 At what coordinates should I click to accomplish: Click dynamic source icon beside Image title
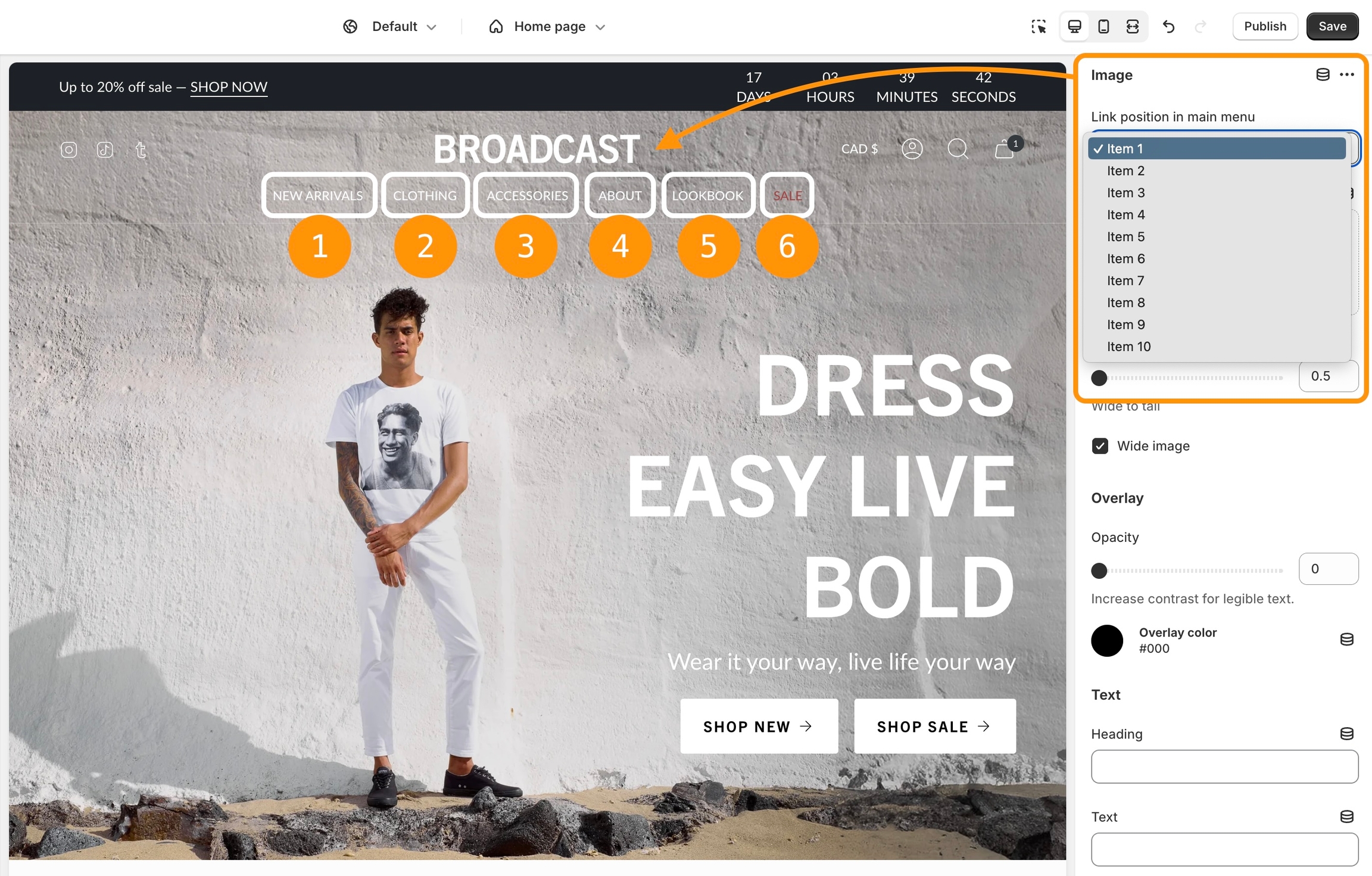pos(1323,74)
